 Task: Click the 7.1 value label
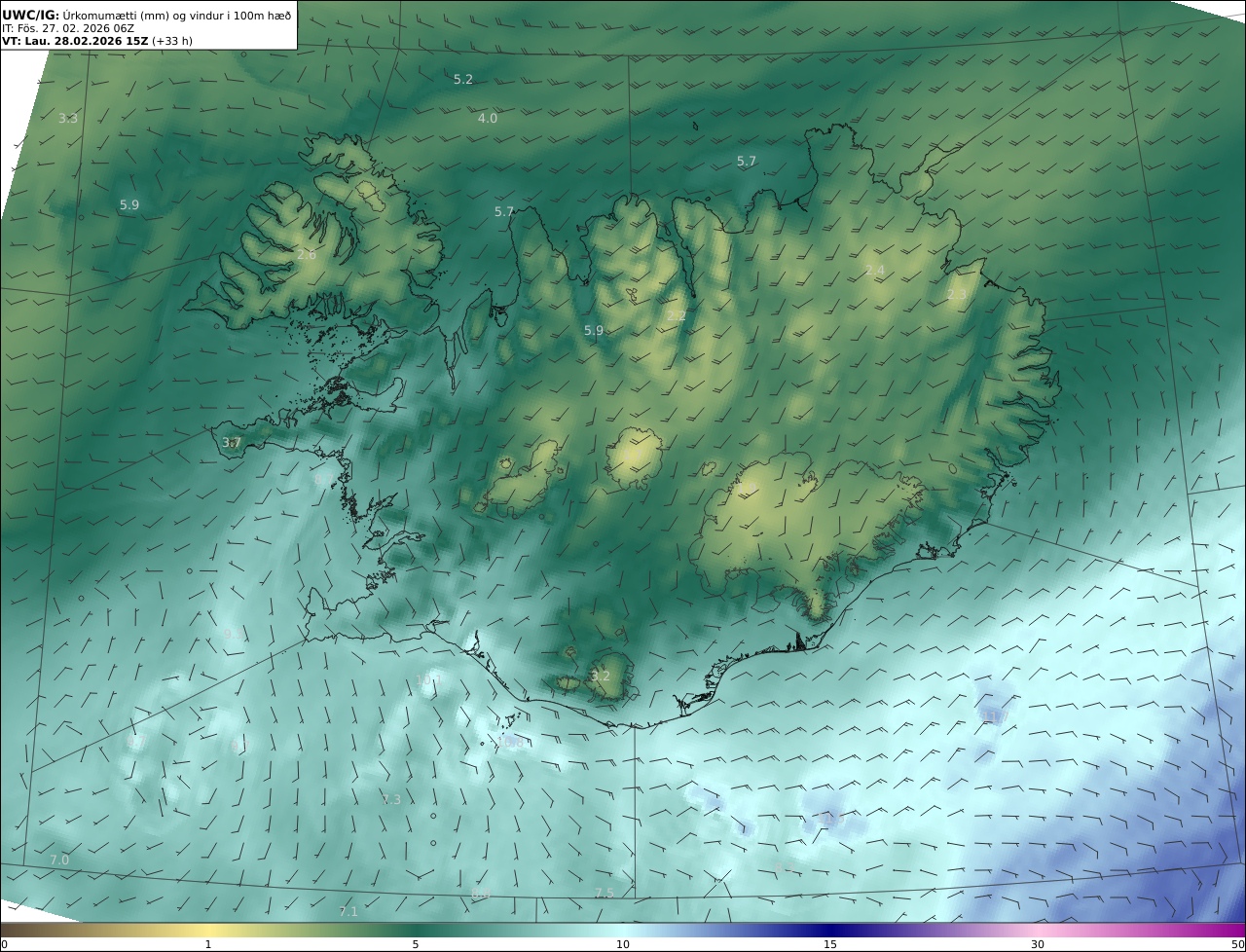pos(348,912)
